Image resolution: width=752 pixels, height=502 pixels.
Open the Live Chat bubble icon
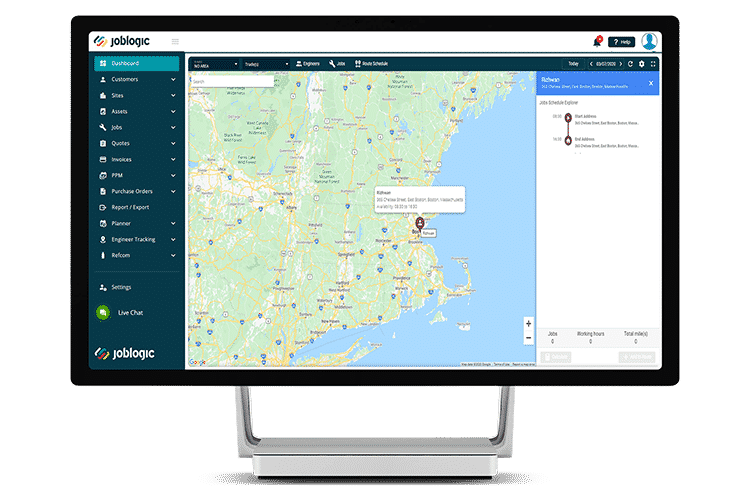coord(103,313)
